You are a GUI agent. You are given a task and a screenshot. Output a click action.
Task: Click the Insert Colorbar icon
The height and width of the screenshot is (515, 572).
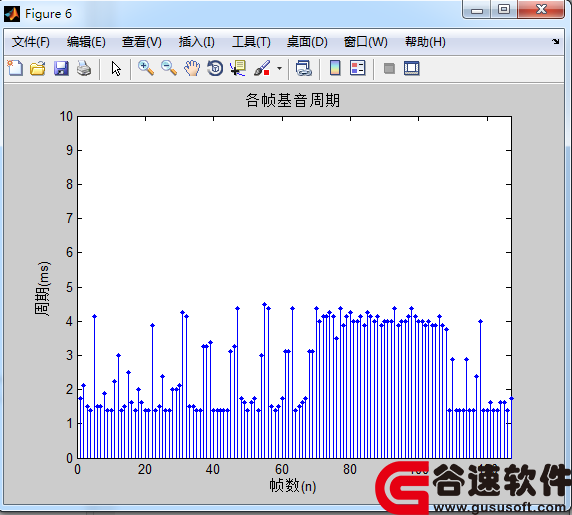(x=335, y=68)
